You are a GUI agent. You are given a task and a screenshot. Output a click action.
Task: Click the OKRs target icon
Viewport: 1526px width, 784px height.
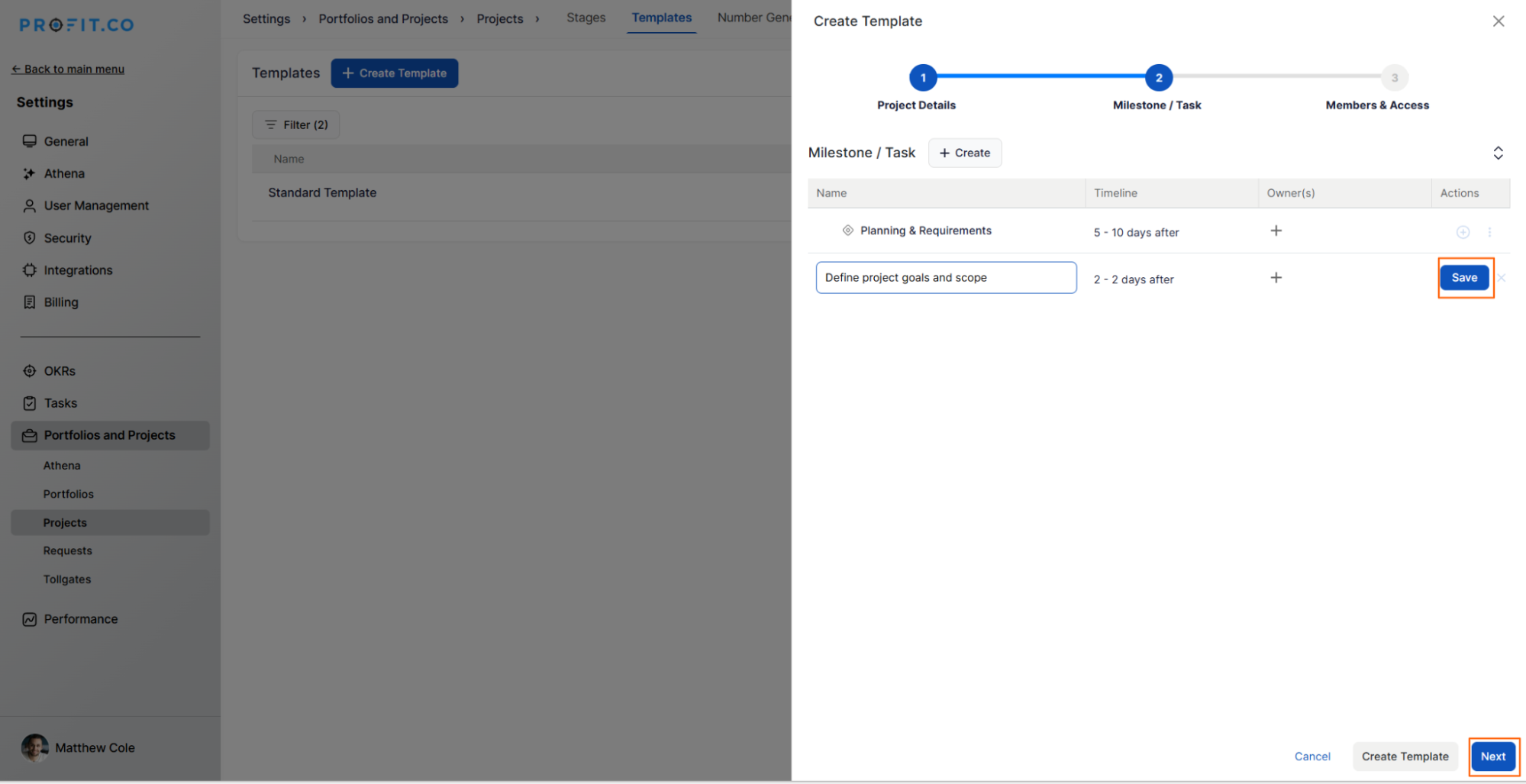tap(30, 371)
